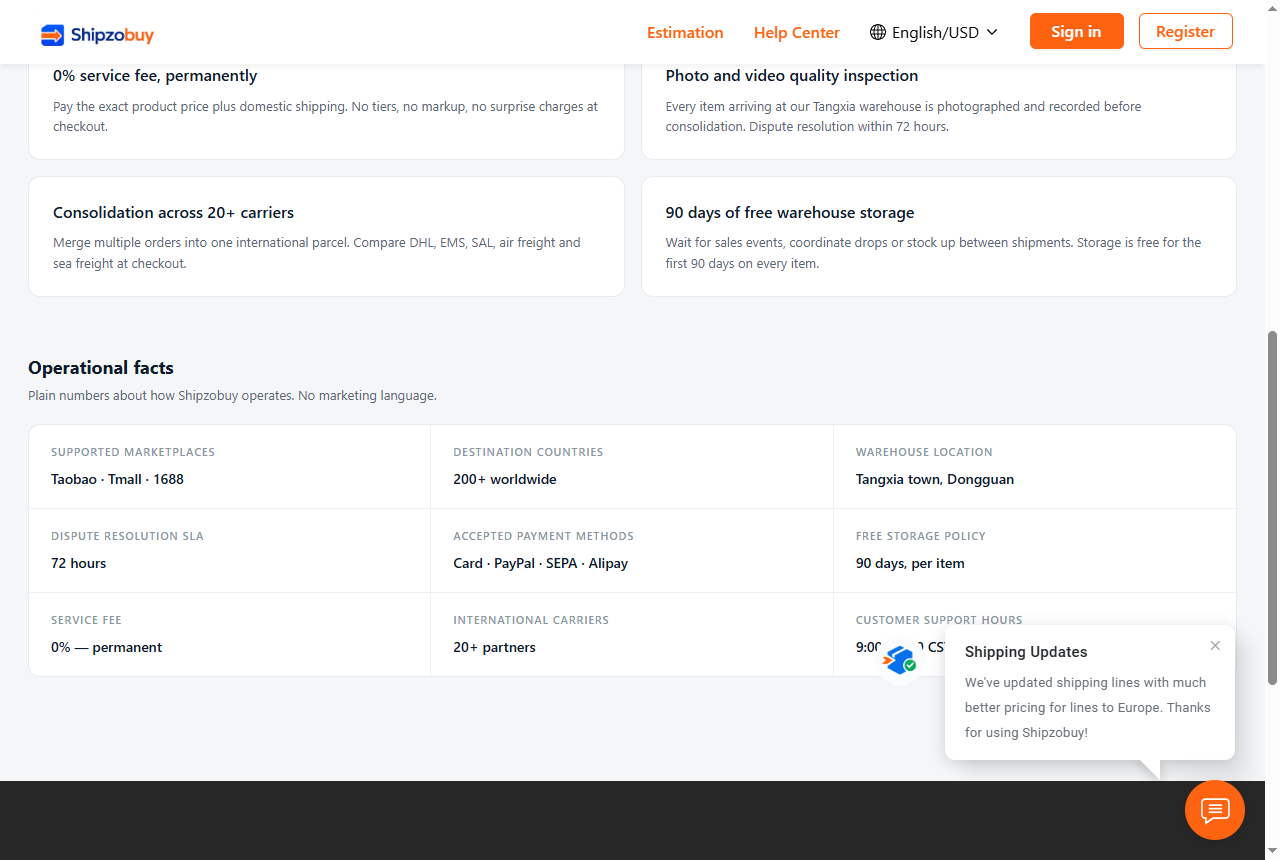Go to the Help Center

[x=797, y=32]
